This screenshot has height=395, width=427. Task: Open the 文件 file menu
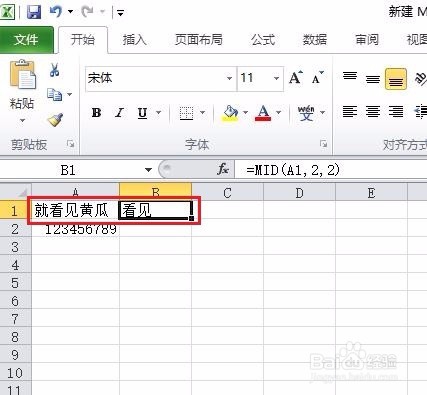pos(26,40)
